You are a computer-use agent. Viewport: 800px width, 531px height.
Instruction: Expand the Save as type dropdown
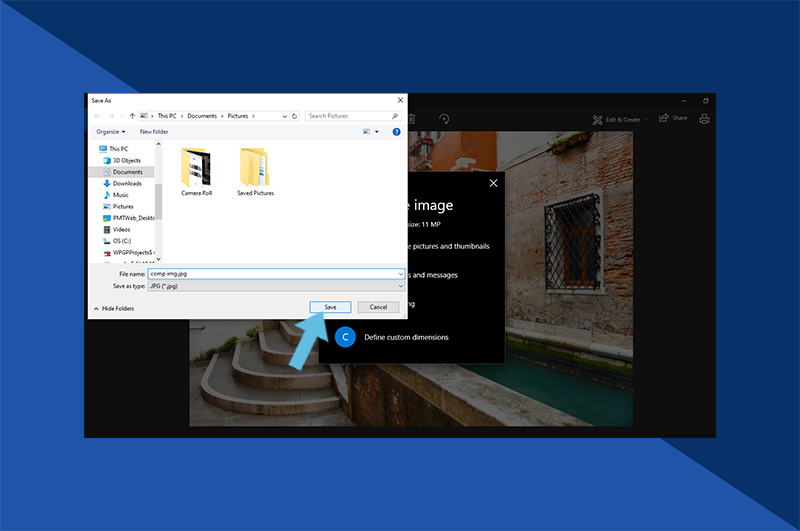[x=275, y=286]
